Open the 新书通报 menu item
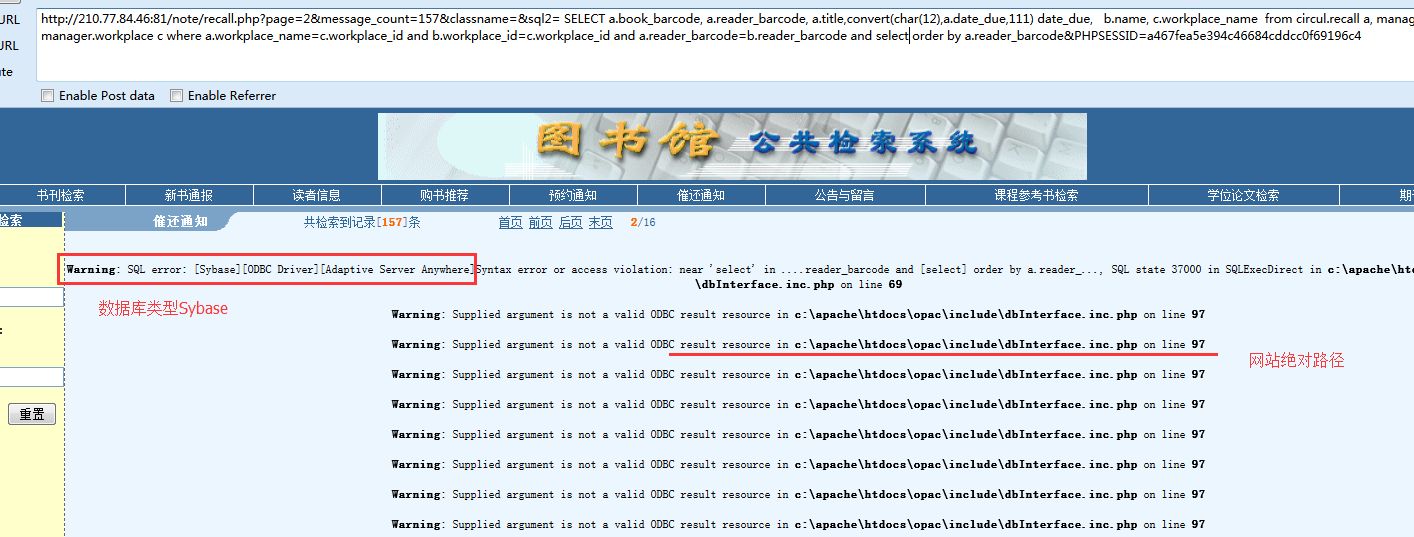Image resolution: width=1414 pixels, height=537 pixels. click(x=189, y=195)
